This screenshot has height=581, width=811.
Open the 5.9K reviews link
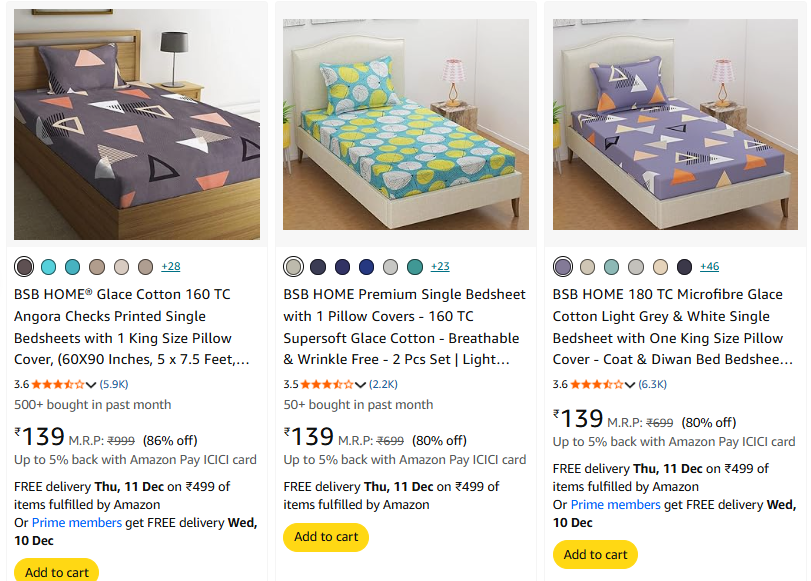(x=113, y=384)
